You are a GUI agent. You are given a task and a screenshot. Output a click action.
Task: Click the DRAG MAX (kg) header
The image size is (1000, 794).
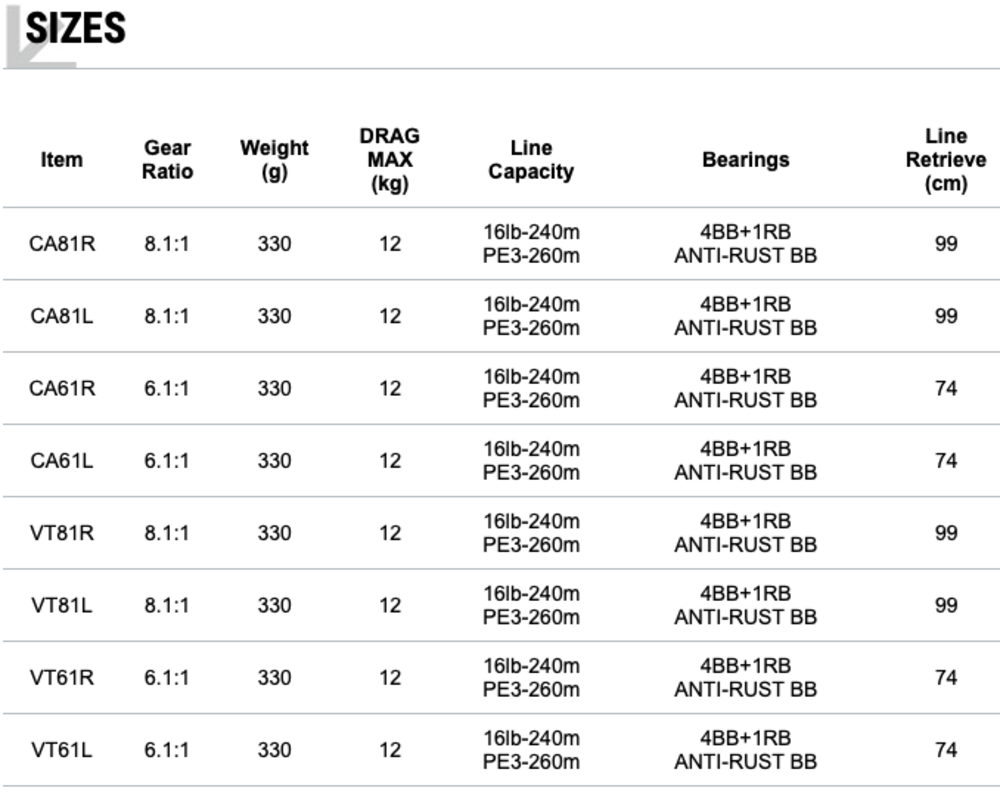(x=389, y=160)
